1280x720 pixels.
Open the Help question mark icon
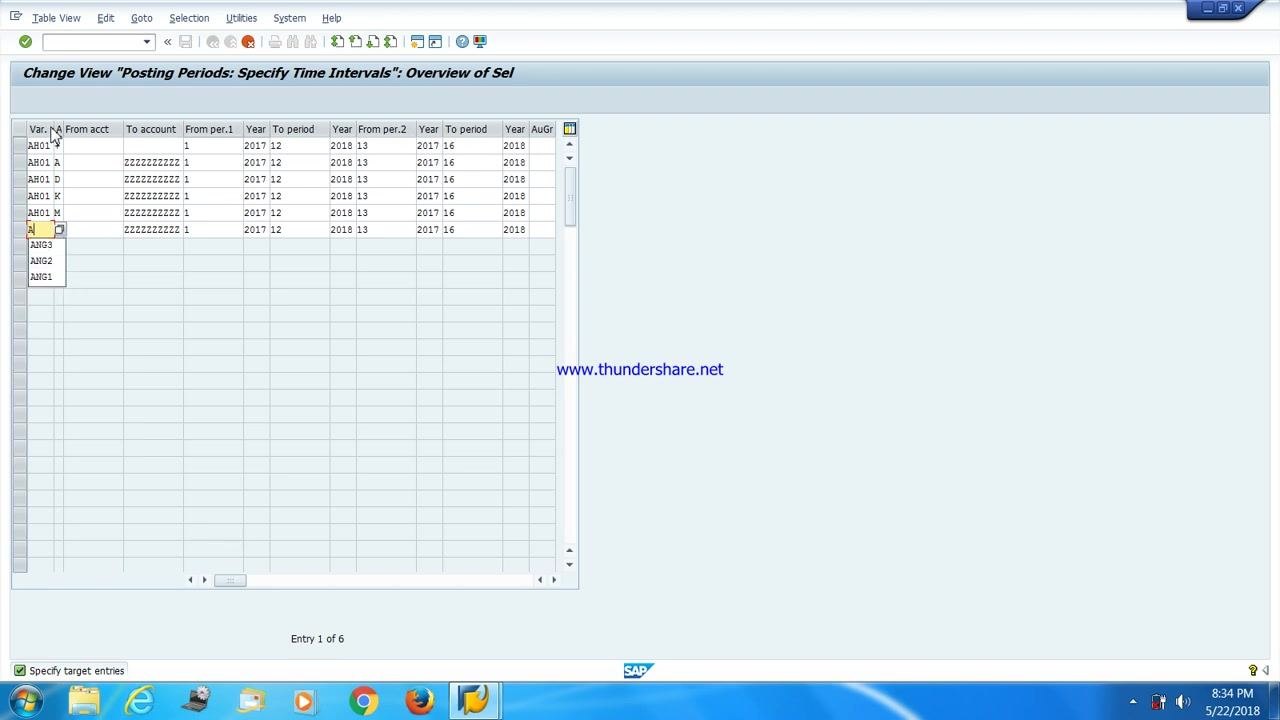tap(462, 42)
